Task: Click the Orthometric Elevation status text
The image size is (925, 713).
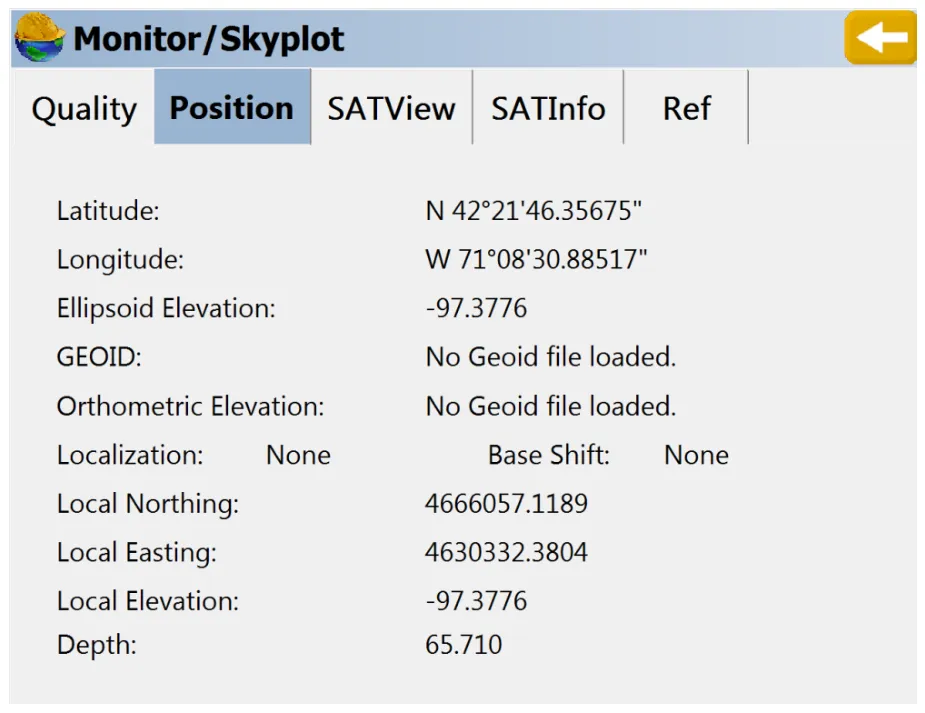Action: click(550, 406)
